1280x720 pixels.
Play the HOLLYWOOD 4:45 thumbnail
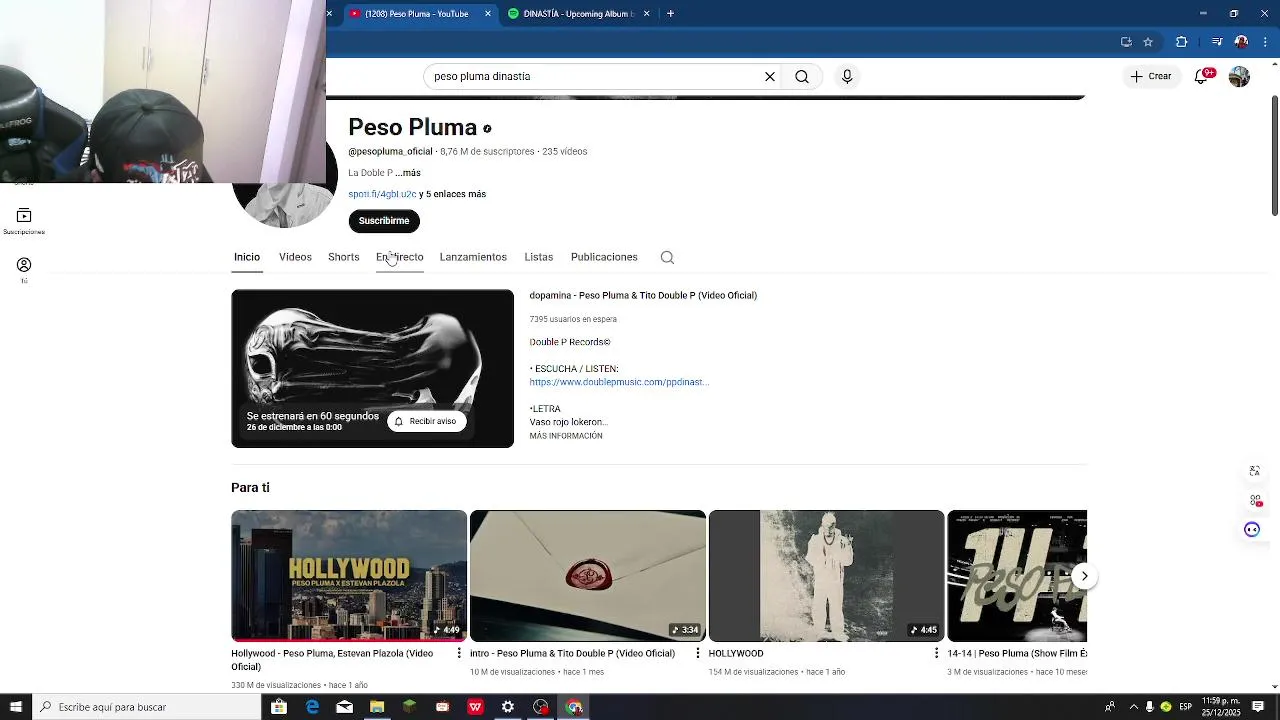(x=826, y=576)
